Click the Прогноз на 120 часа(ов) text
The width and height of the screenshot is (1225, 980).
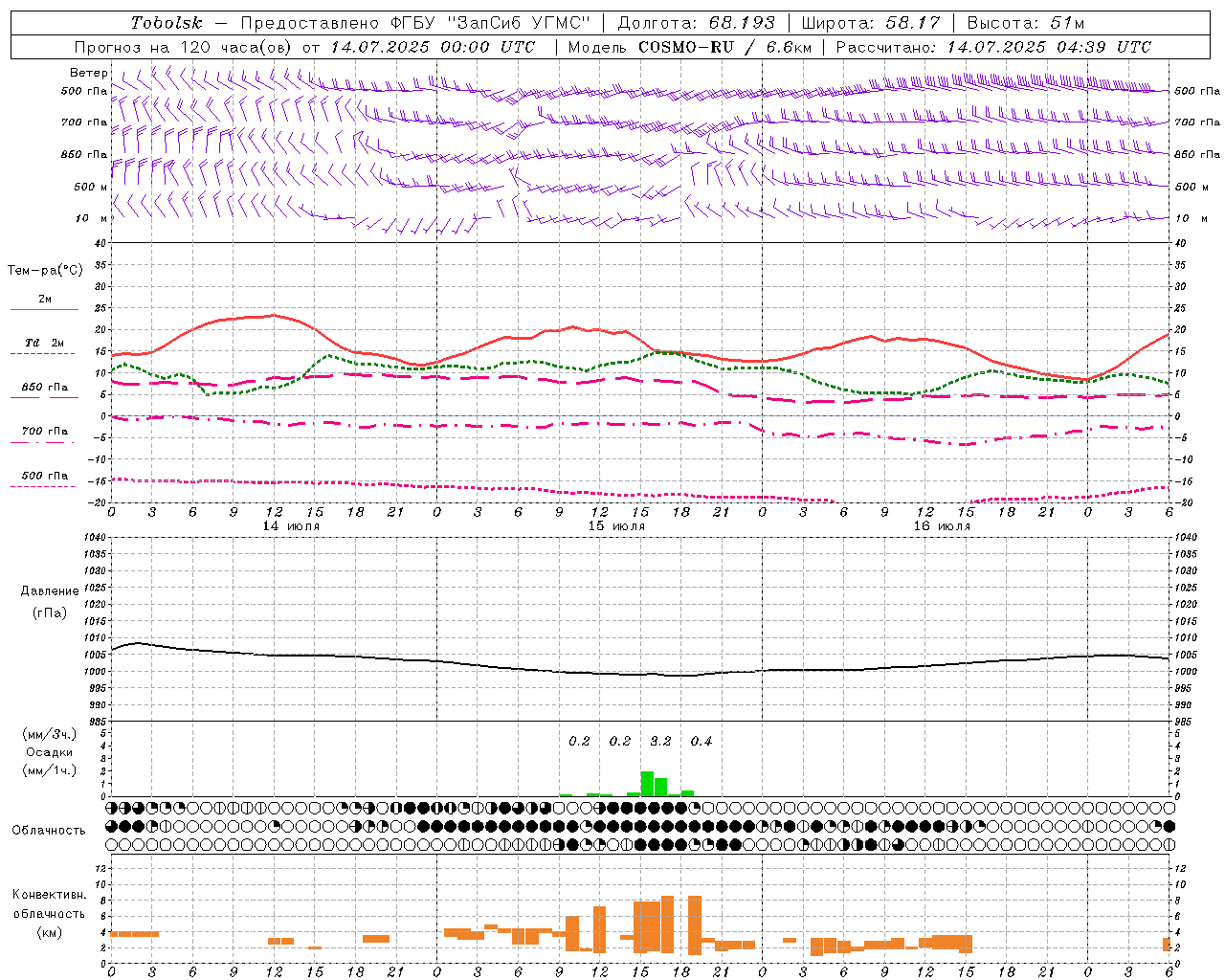185,47
